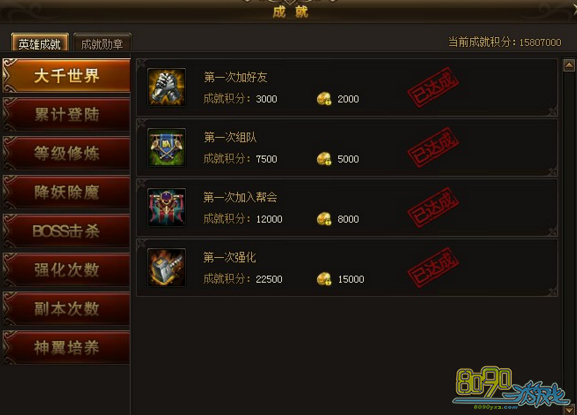Click the guild flag icon for 第一次加入帮会
This screenshot has width=577, height=415.
click(x=166, y=208)
